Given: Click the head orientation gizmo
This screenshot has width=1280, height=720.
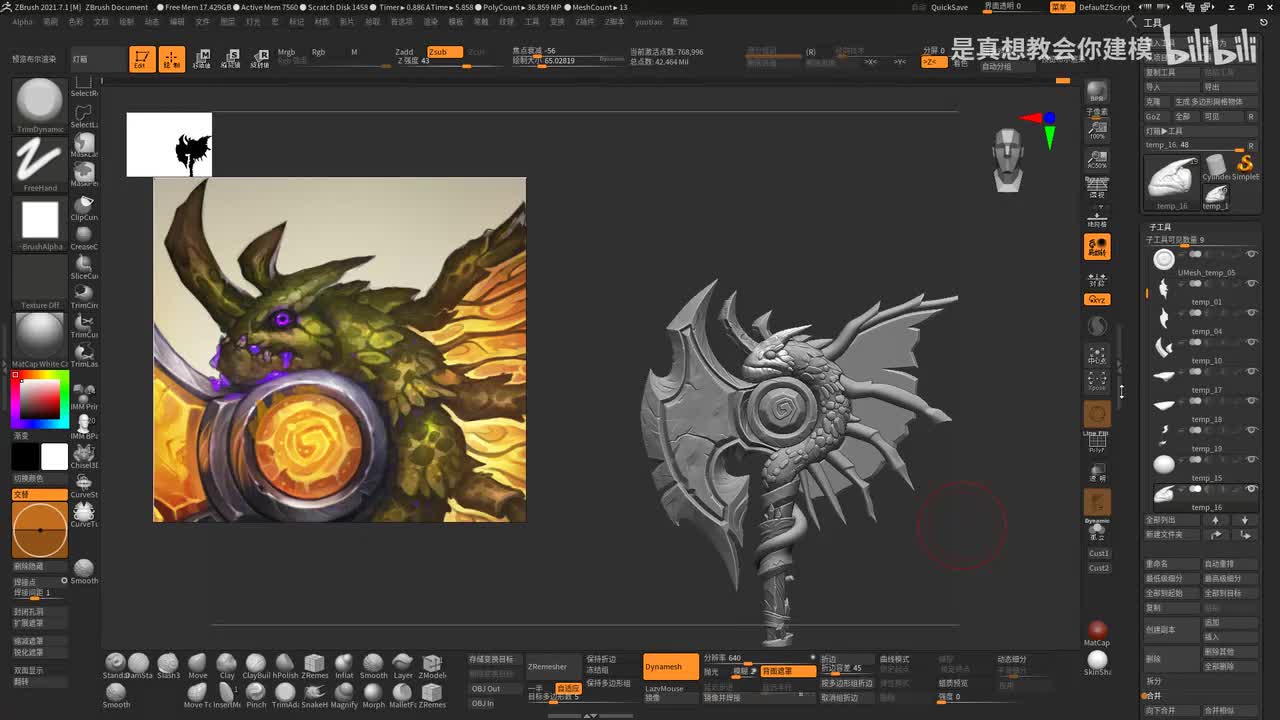Looking at the screenshot, I should tap(1008, 159).
